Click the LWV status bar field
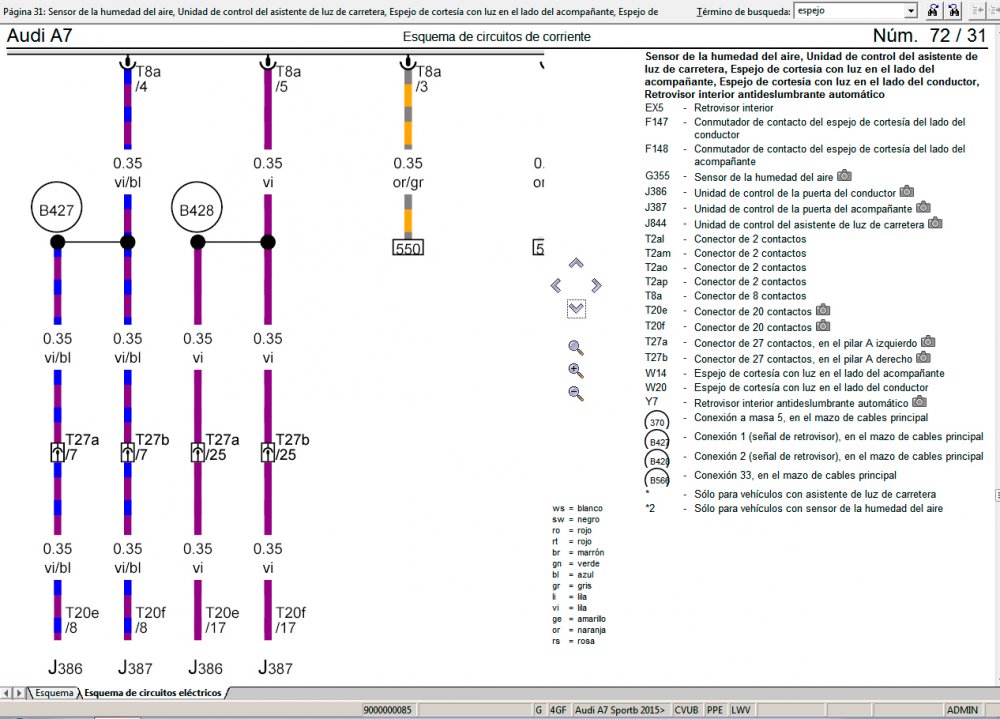This screenshot has width=1000, height=719. (x=740, y=709)
